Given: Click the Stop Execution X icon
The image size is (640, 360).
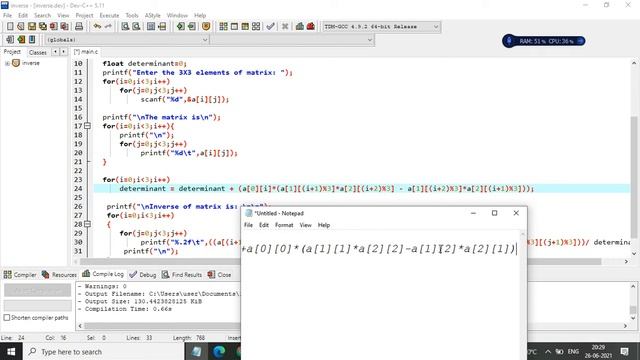Looking at the screenshot, I should tap(285, 27).
